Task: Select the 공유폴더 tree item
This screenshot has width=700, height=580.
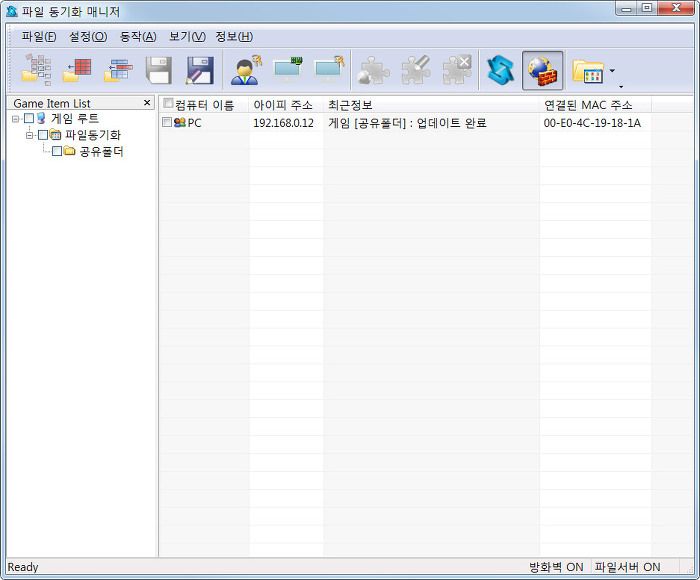Action: (101, 151)
